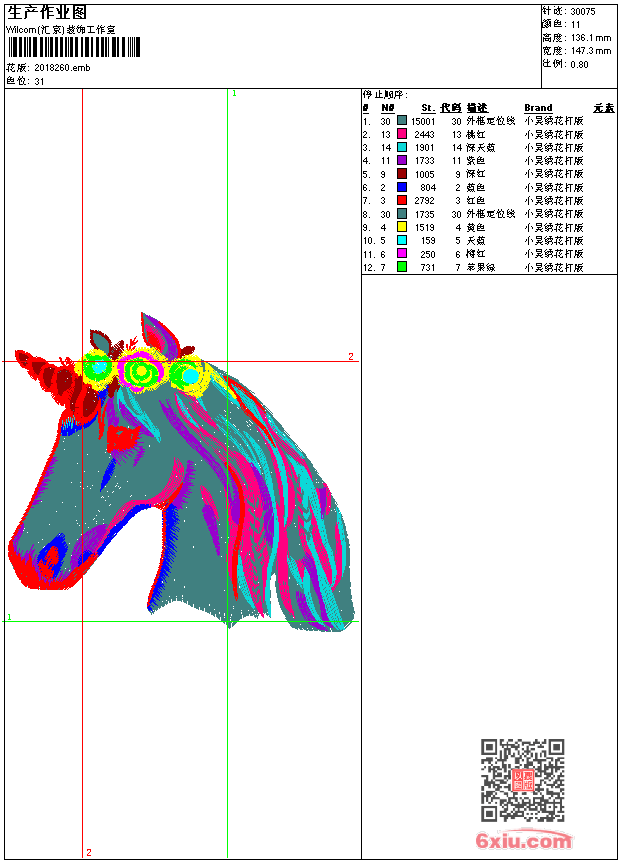The height and width of the screenshot is (860, 620).
Task: Open the 6xiu.com watermark link
Action: [523, 840]
